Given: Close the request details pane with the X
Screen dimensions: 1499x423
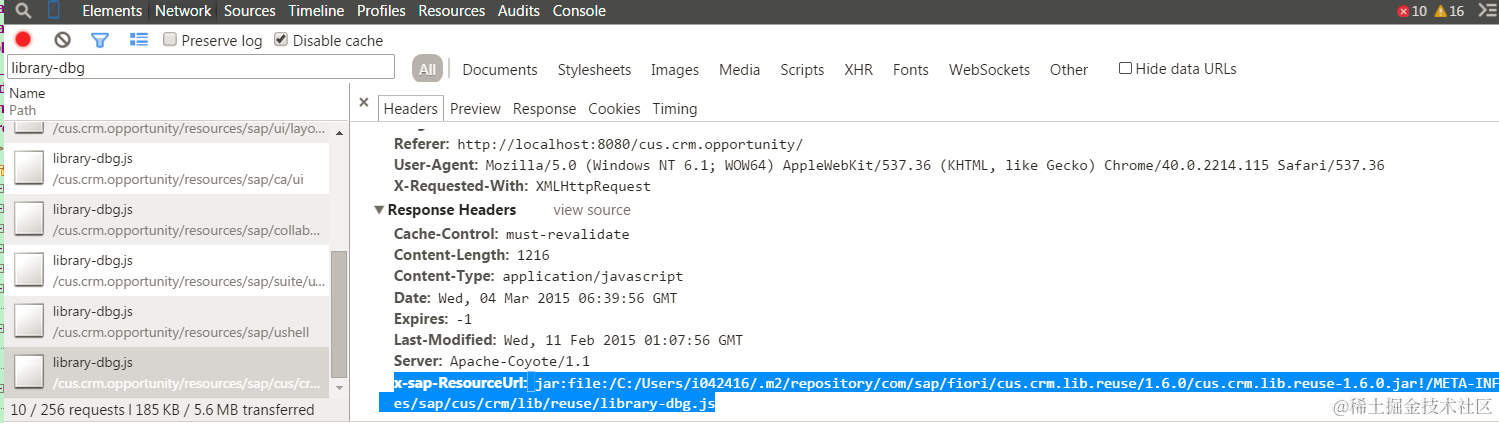Looking at the screenshot, I should pos(364,103).
